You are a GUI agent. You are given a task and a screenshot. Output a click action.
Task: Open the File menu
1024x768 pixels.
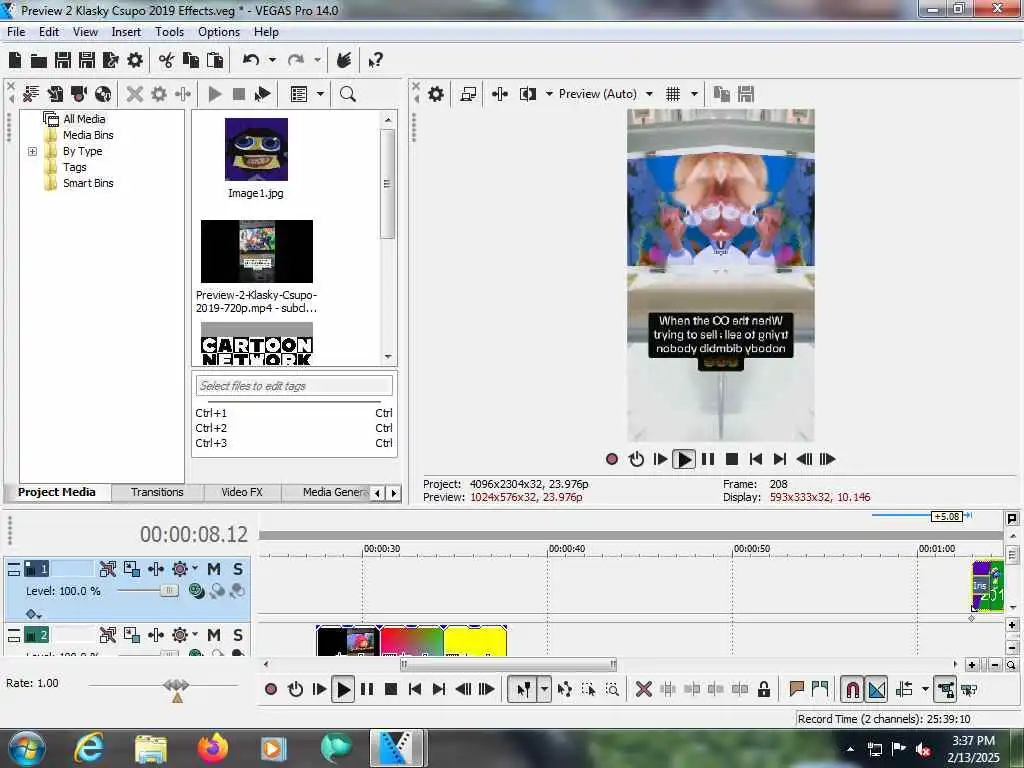click(16, 32)
